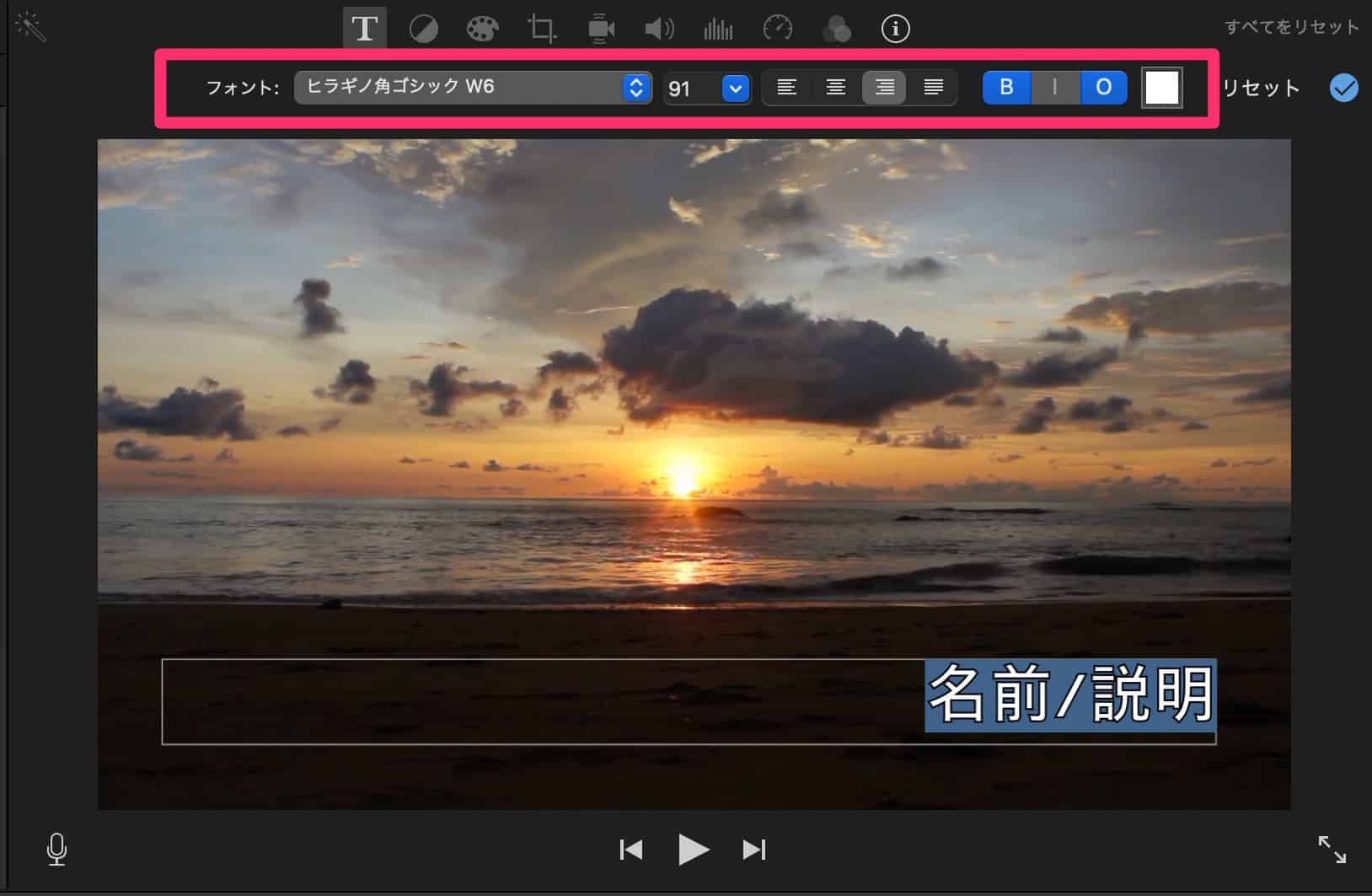Viewport: 1372px width, 896px height.
Task: Toggle bold text with the B button
Action: click(1006, 87)
